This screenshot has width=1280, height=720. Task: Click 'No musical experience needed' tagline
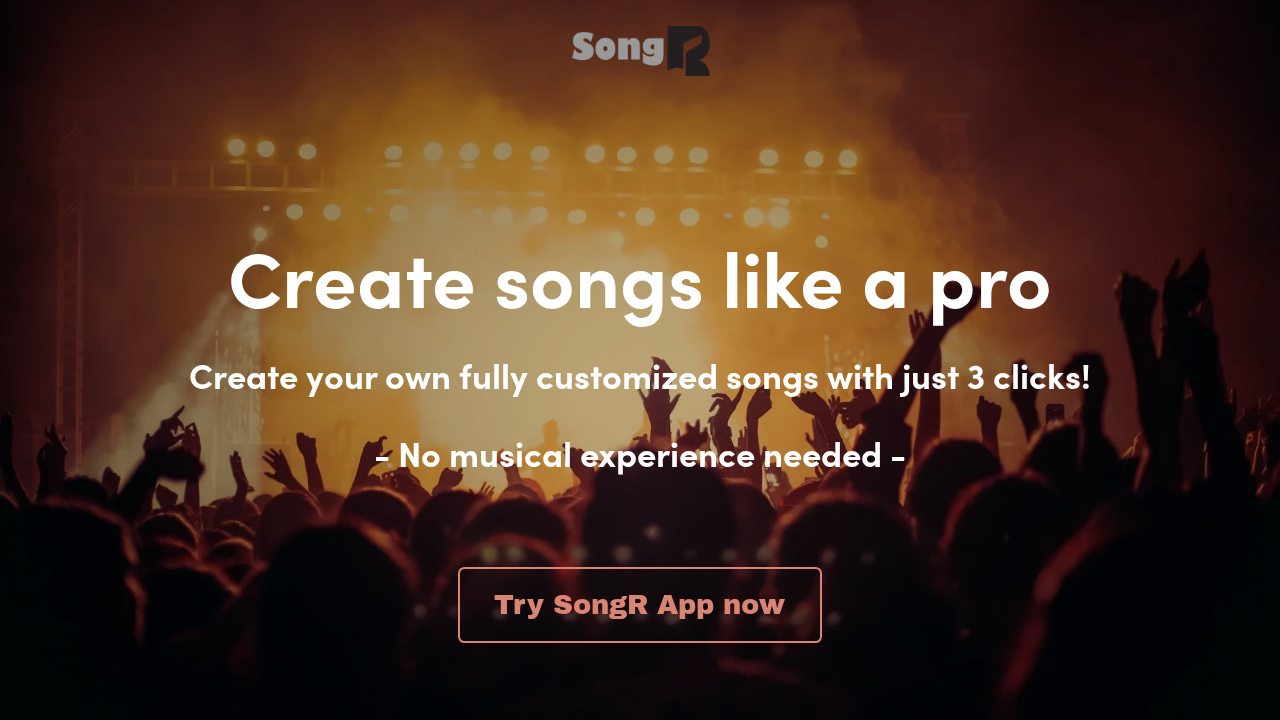click(640, 455)
